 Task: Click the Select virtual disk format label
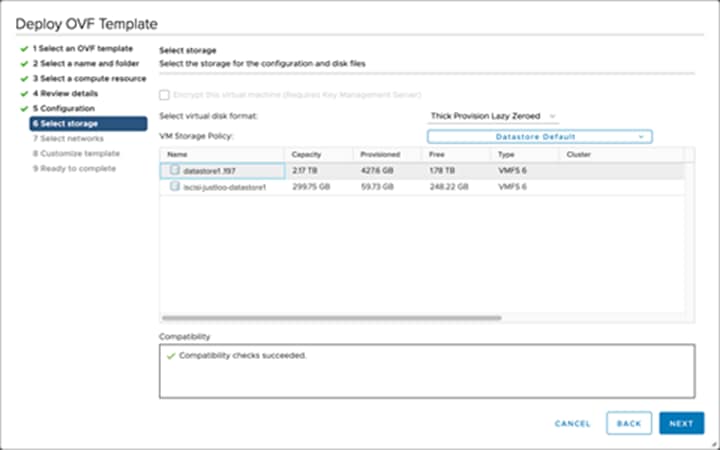tap(208, 116)
